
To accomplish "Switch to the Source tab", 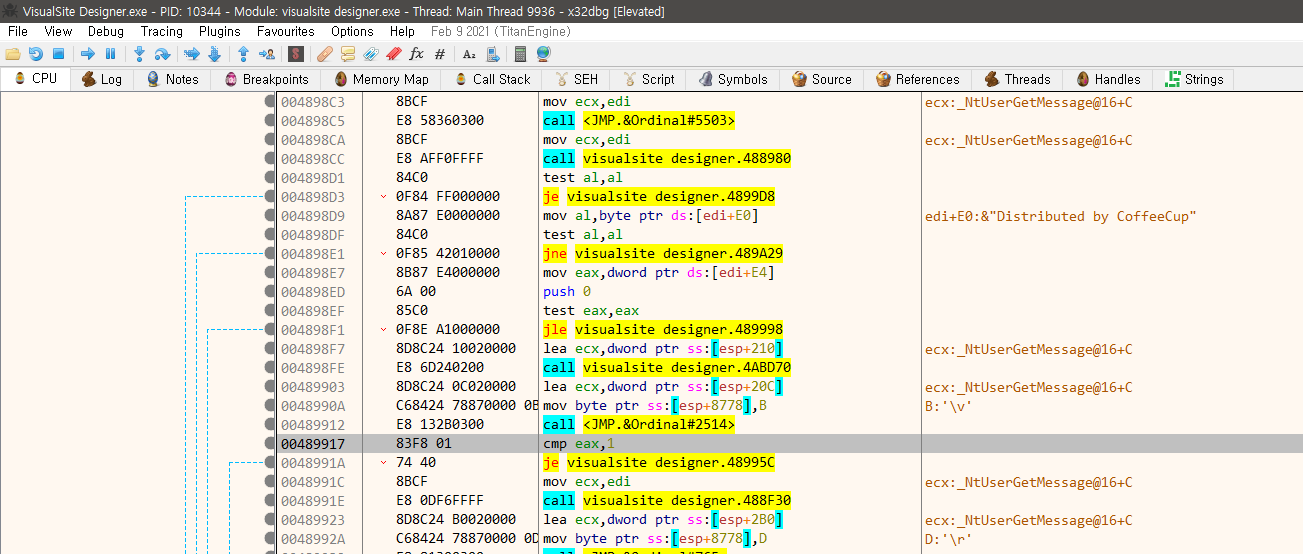I will click(821, 79).
